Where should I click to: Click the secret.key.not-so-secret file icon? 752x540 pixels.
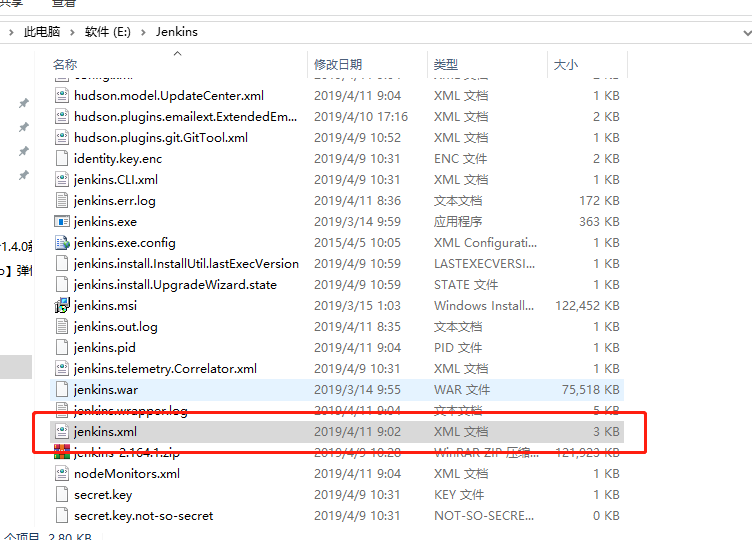point(62,516)
